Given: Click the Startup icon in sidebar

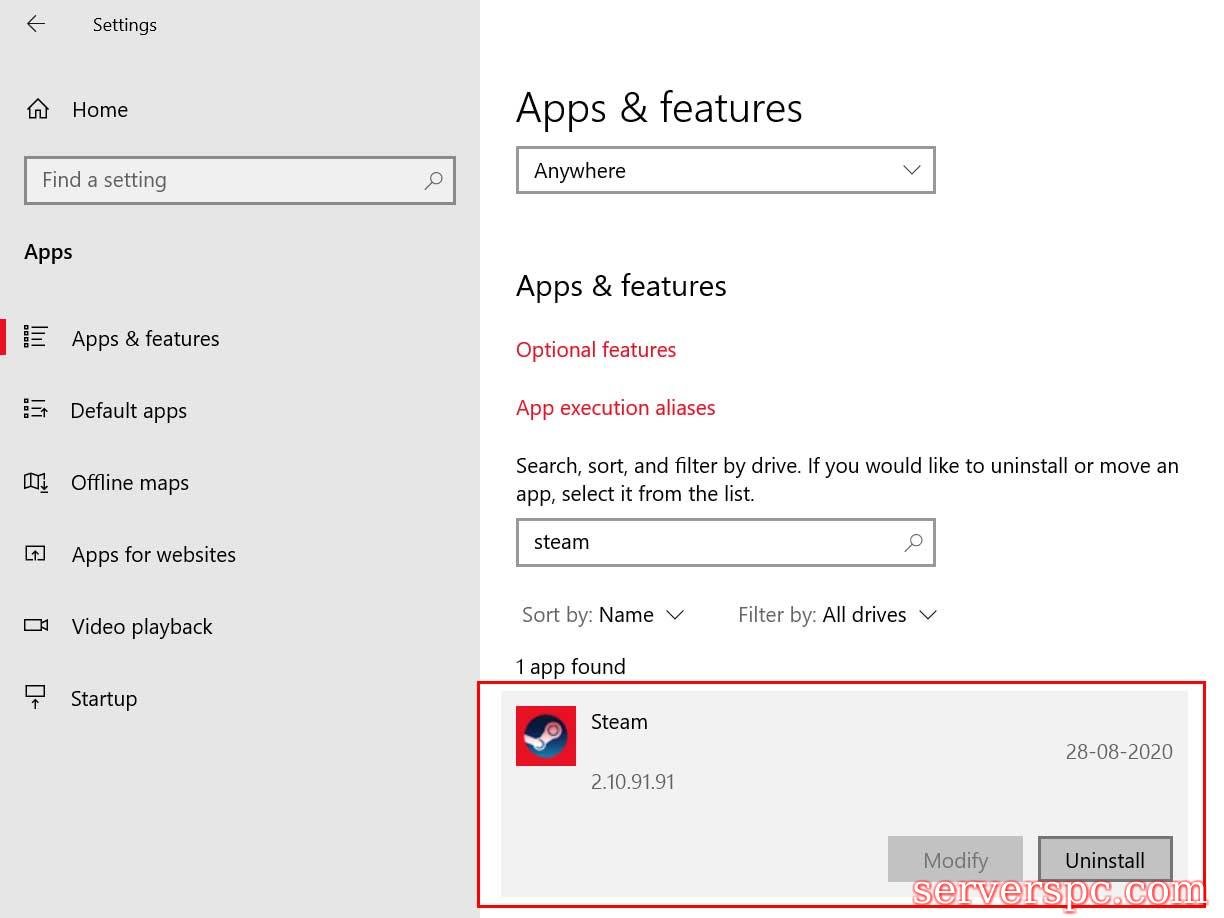Looking at the screenshot, I should [36, 697].
